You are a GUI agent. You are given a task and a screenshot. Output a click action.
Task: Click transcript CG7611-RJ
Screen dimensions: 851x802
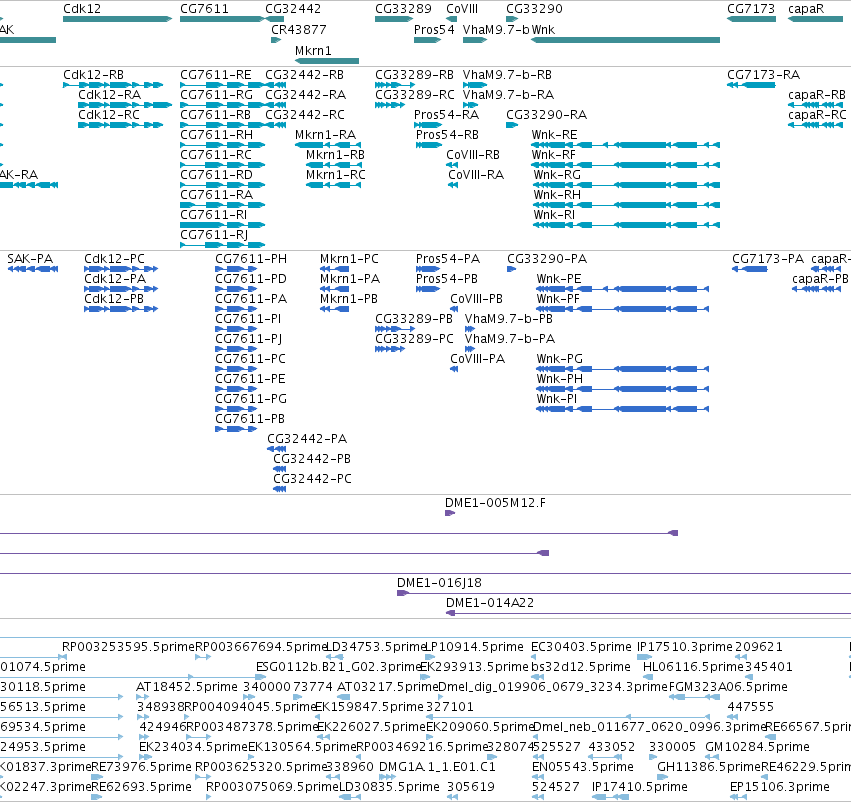214,234
